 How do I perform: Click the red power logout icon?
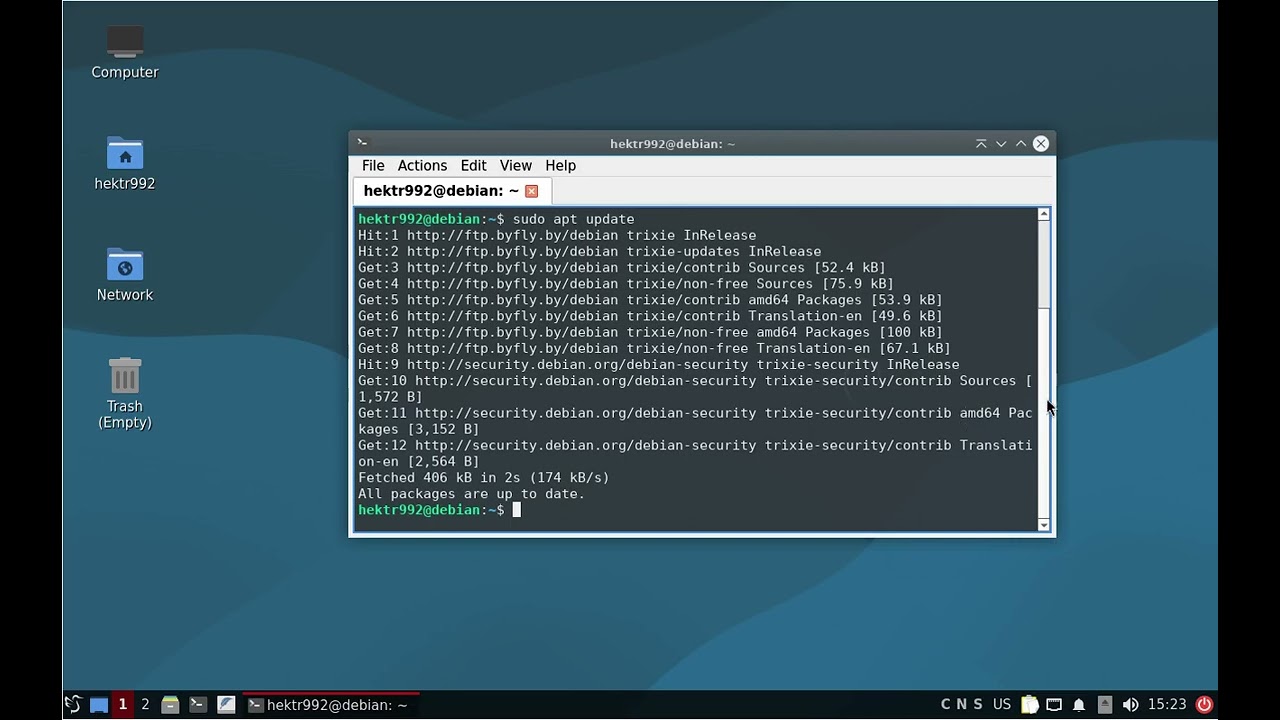pos(1204,704)
